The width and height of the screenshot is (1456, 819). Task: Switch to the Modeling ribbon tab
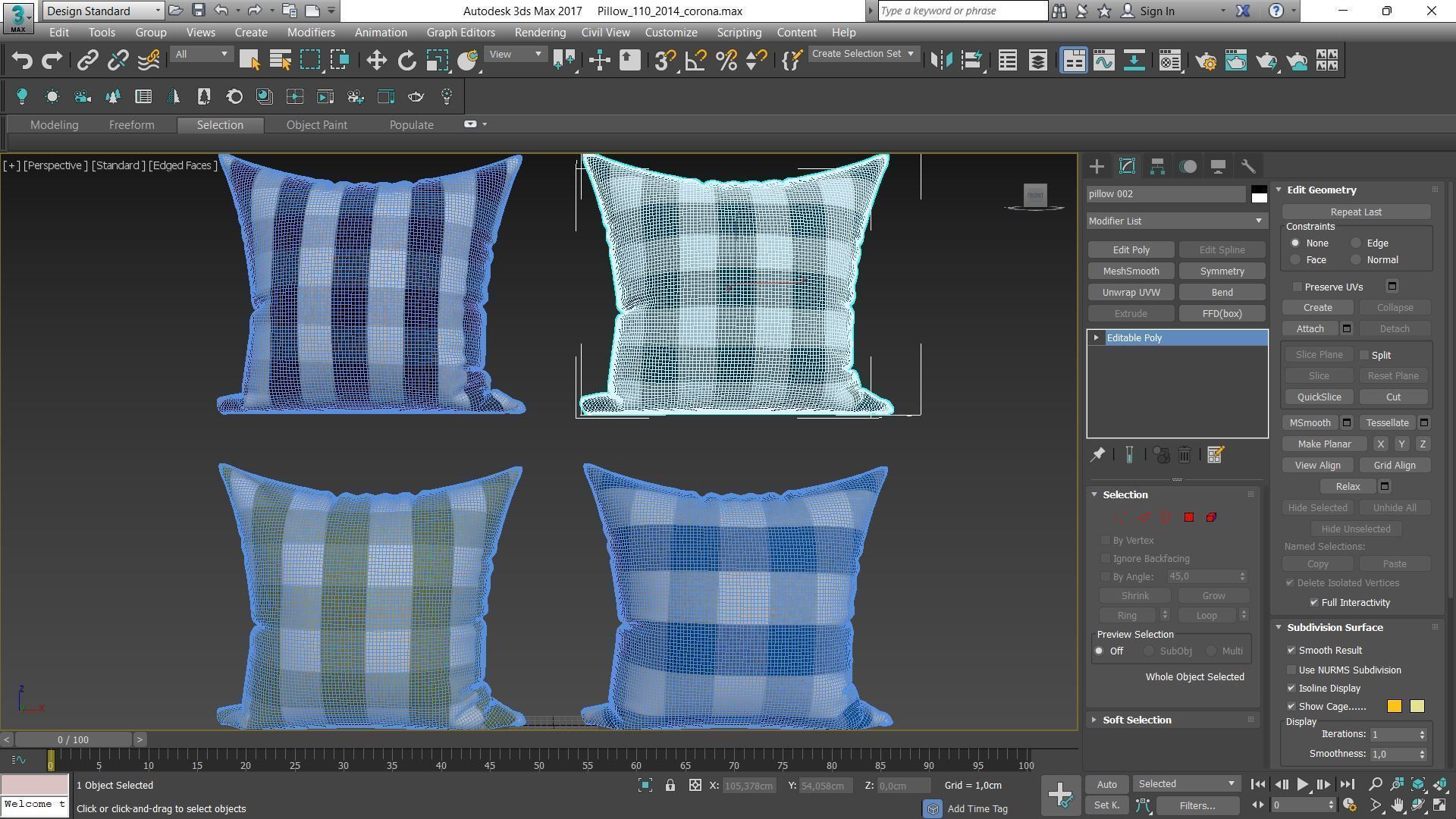pos(54,125)
